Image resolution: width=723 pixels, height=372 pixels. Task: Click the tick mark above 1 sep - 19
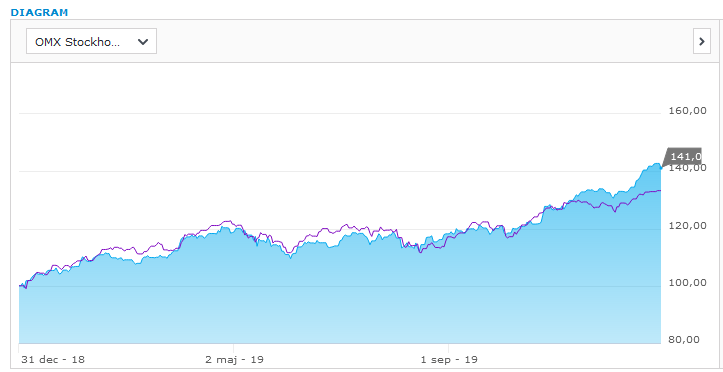pyautogui.click(x=448, y=348)
